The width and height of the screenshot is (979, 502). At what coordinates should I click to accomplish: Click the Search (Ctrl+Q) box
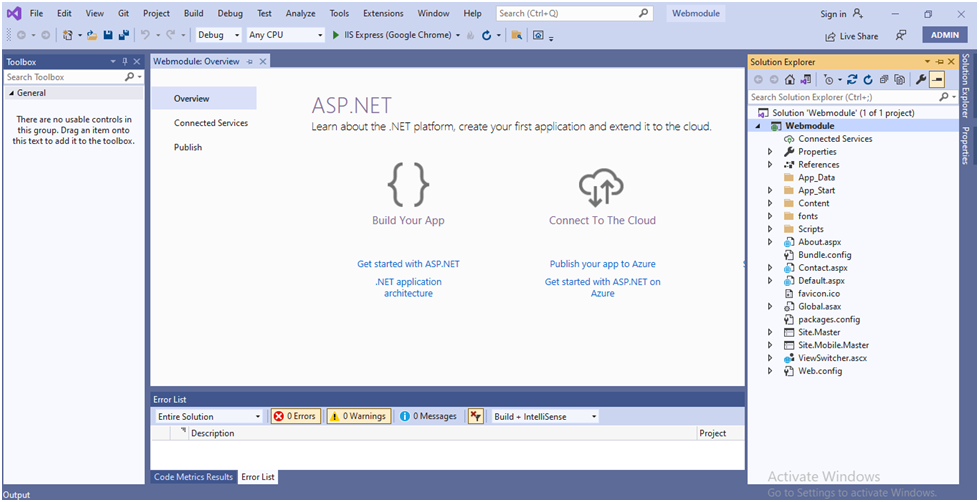574,13
